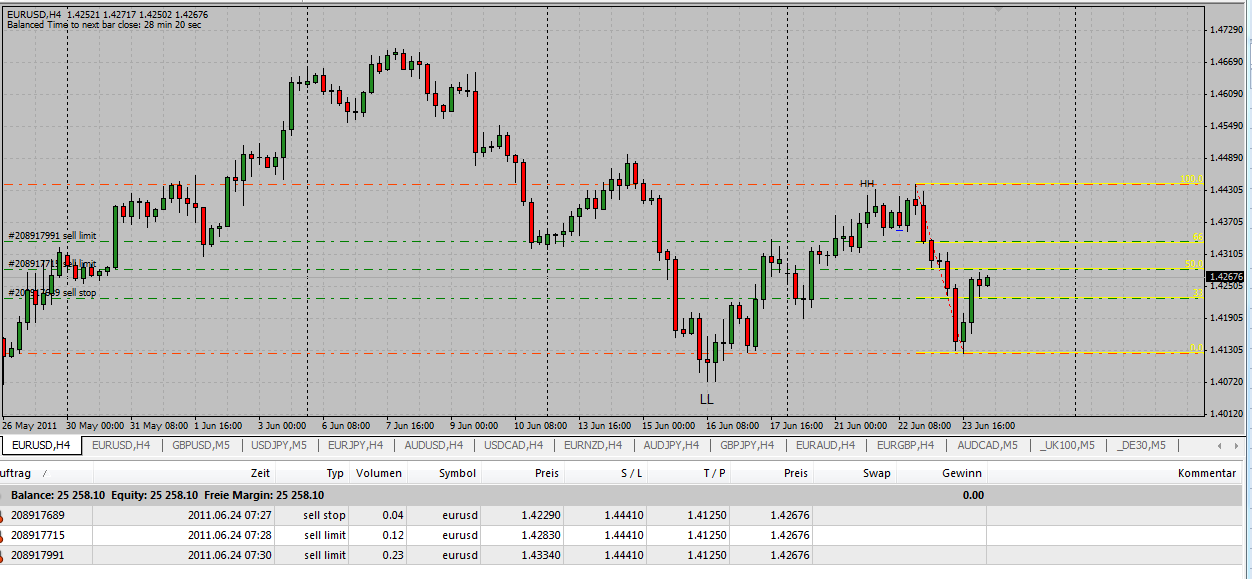The width and height of the screenshot is (1252, 579).
Task: Click order icon of ticket 208917715
Action: [4, 535]
